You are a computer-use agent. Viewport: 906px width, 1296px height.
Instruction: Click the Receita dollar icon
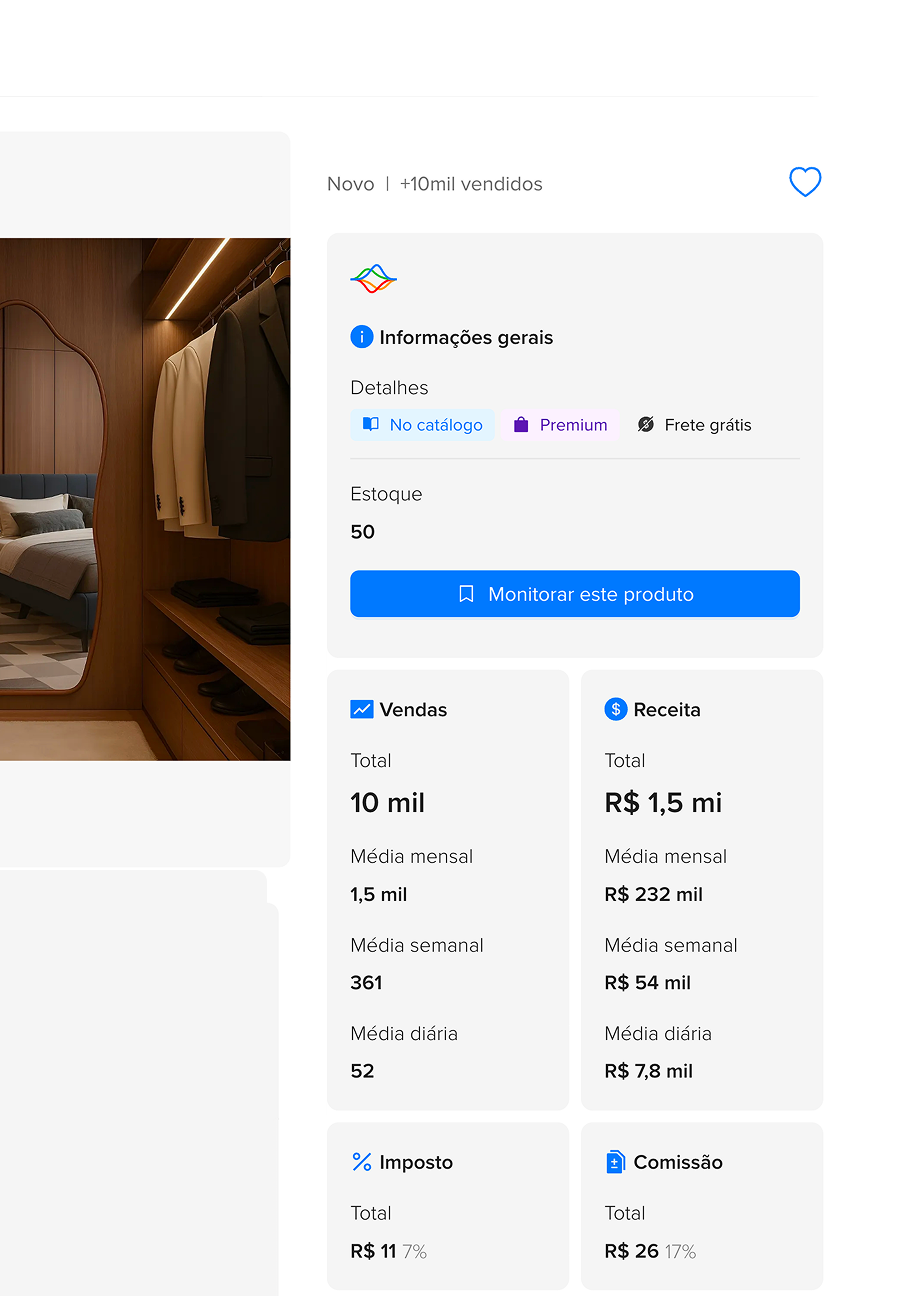pyautogui.click(x=615, y=709)
